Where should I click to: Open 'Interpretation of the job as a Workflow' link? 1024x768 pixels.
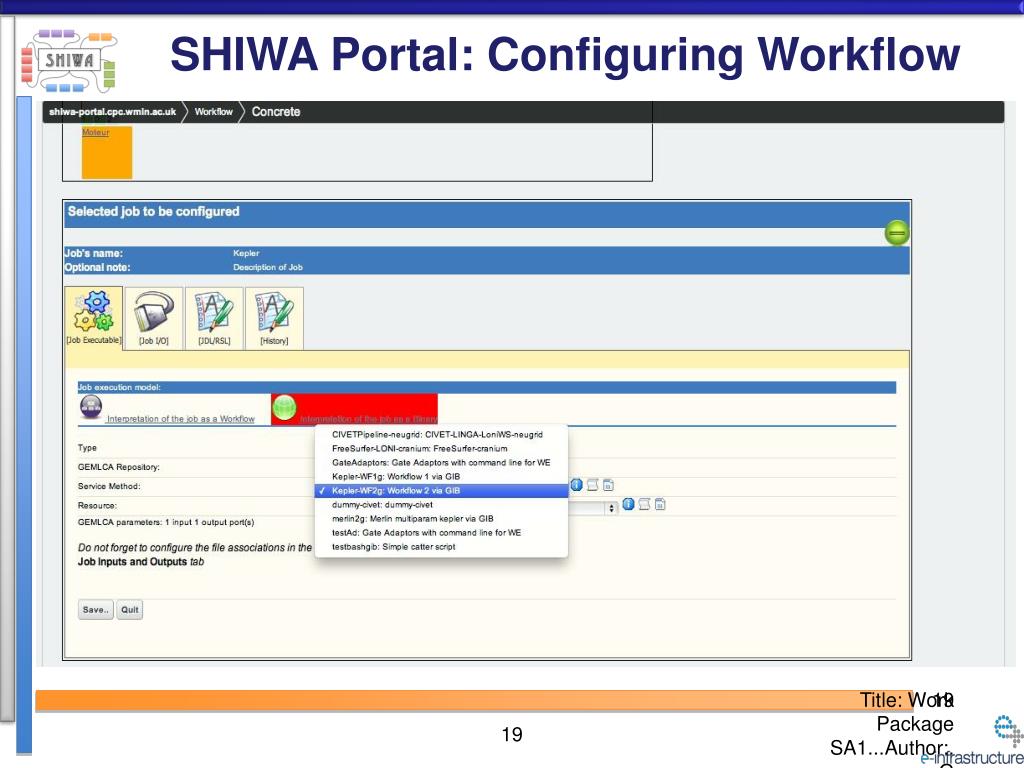click(180, 419)
